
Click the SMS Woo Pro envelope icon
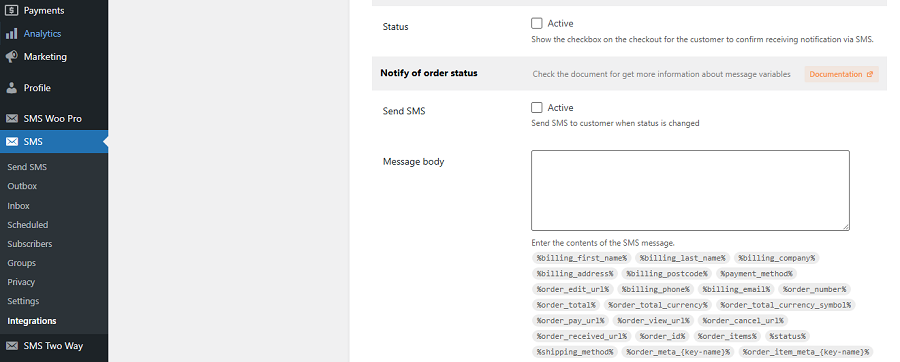click(11, 119)
